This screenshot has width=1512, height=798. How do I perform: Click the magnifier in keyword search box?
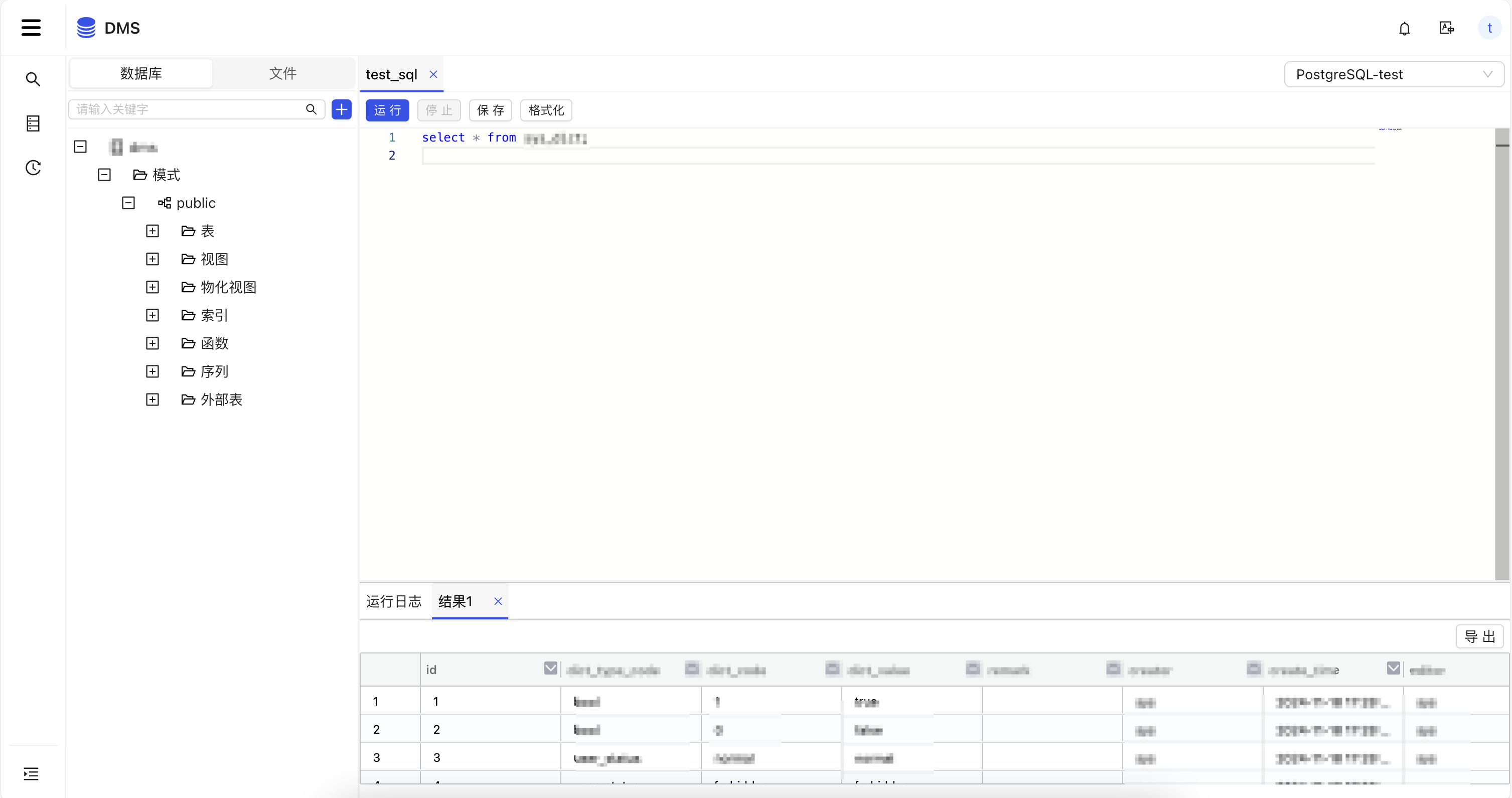coord(311,109)
